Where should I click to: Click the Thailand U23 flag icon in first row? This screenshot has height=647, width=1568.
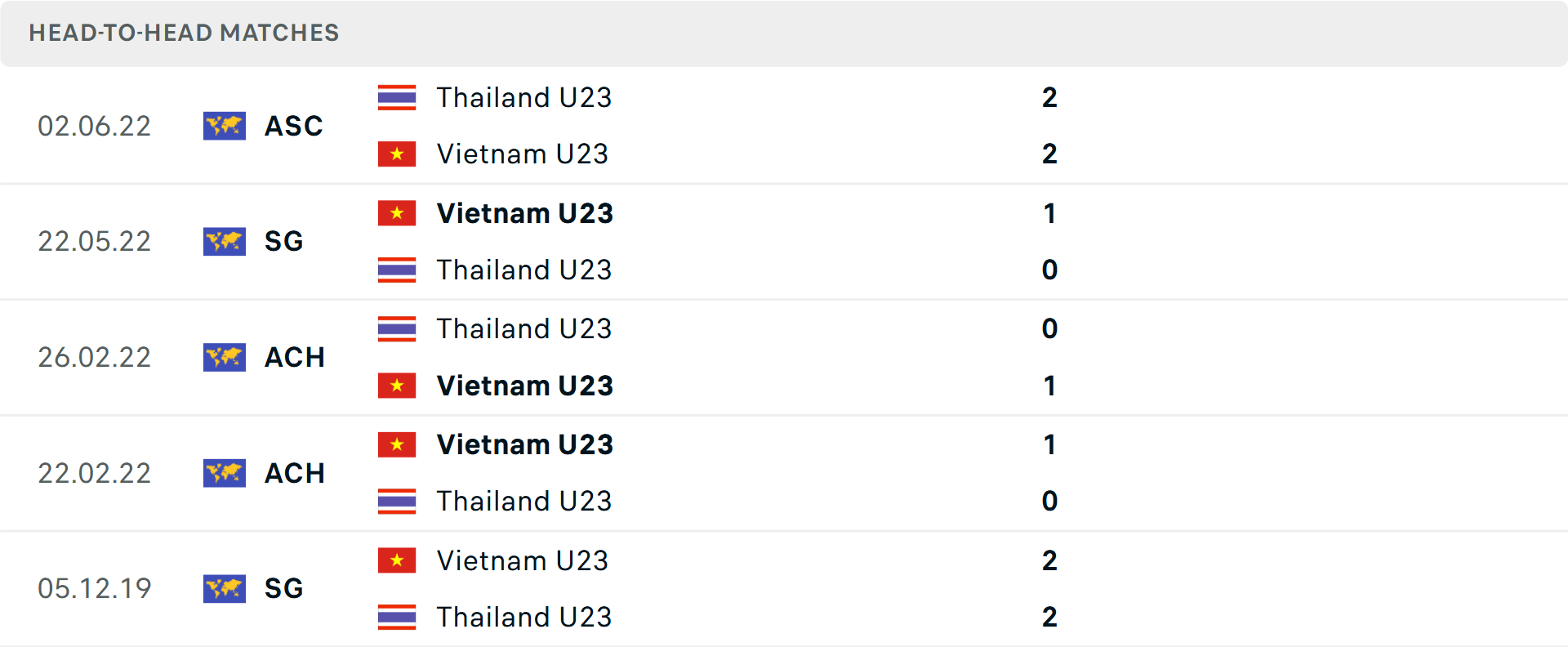click(397, 97)
